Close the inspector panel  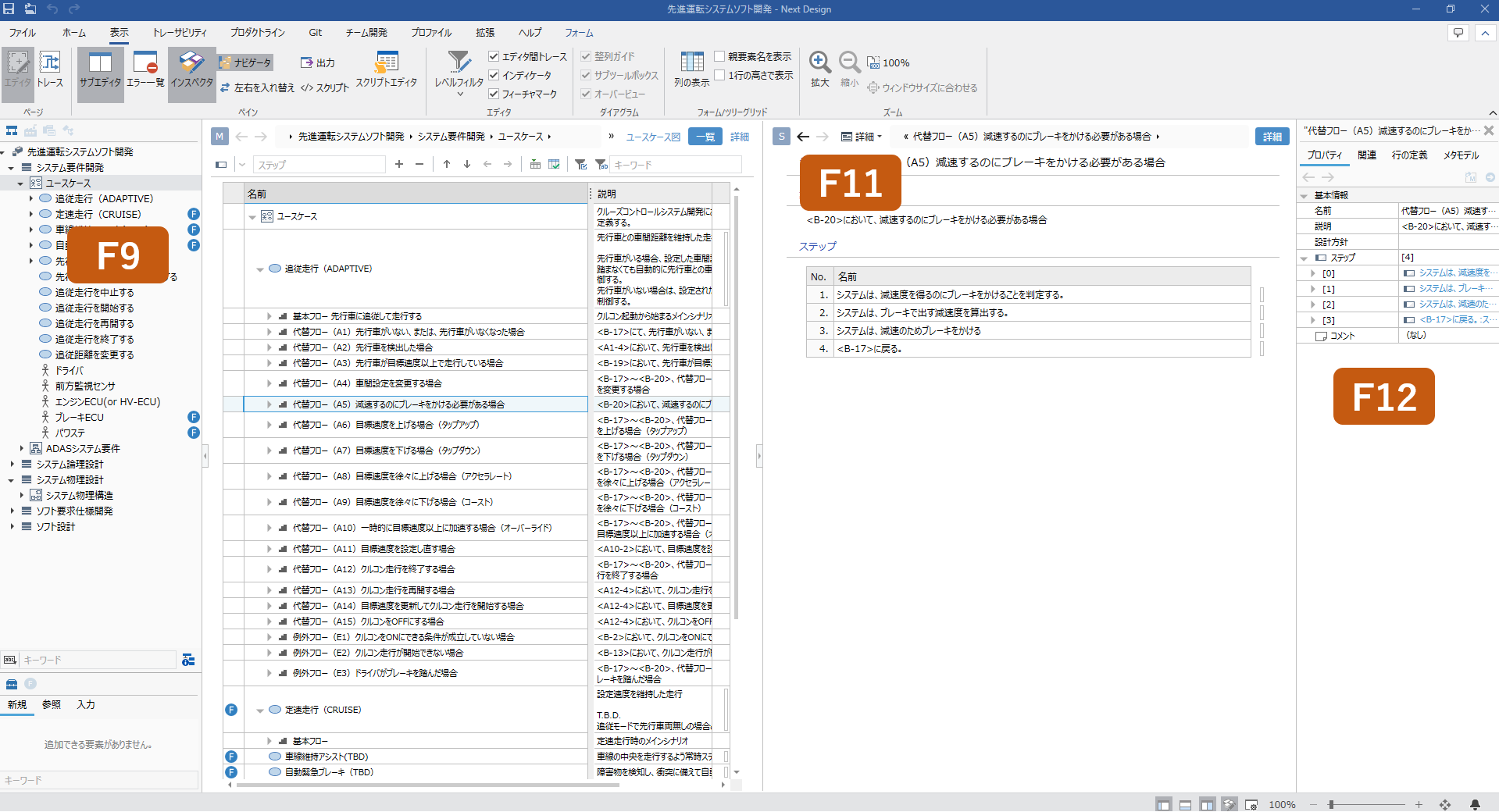[1489, 131]
